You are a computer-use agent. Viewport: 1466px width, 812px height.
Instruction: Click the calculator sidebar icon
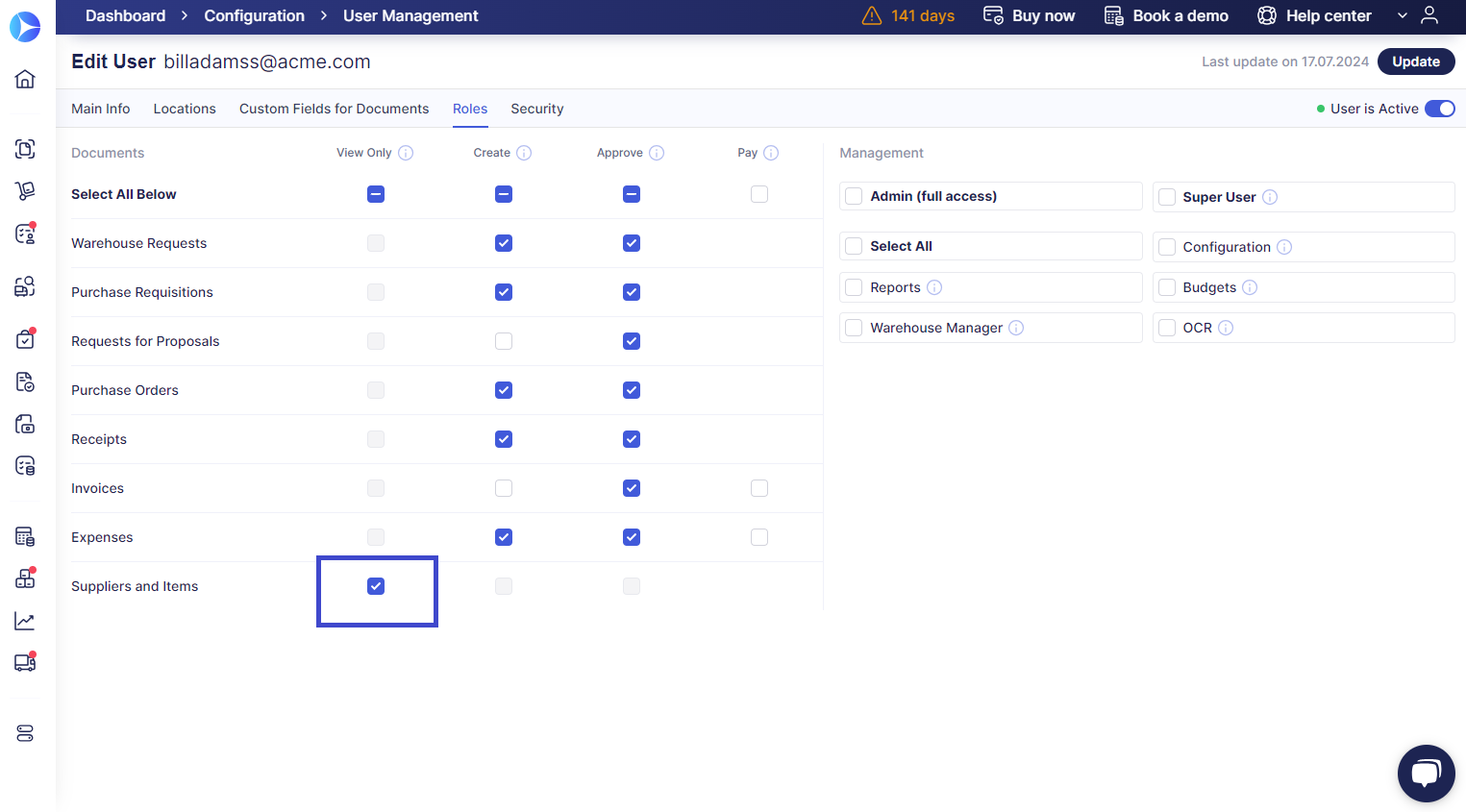(25, 536)
